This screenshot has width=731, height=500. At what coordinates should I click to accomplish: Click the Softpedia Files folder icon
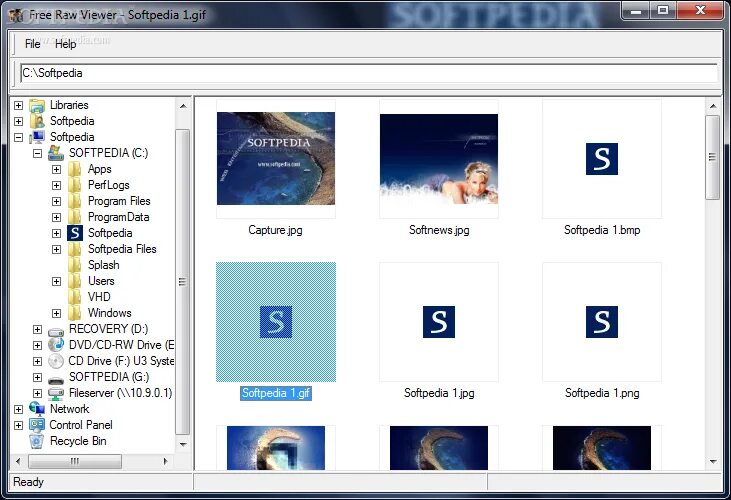[75, 249]
